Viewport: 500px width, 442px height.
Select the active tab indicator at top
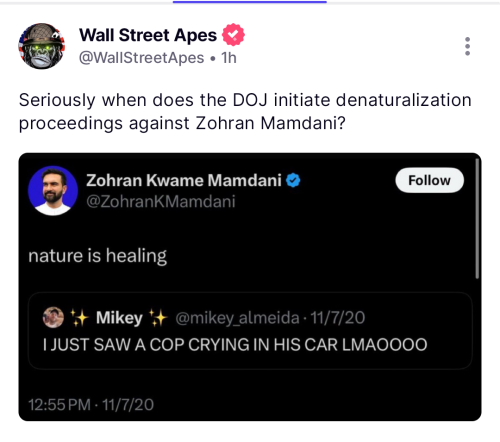pos(250,2)
